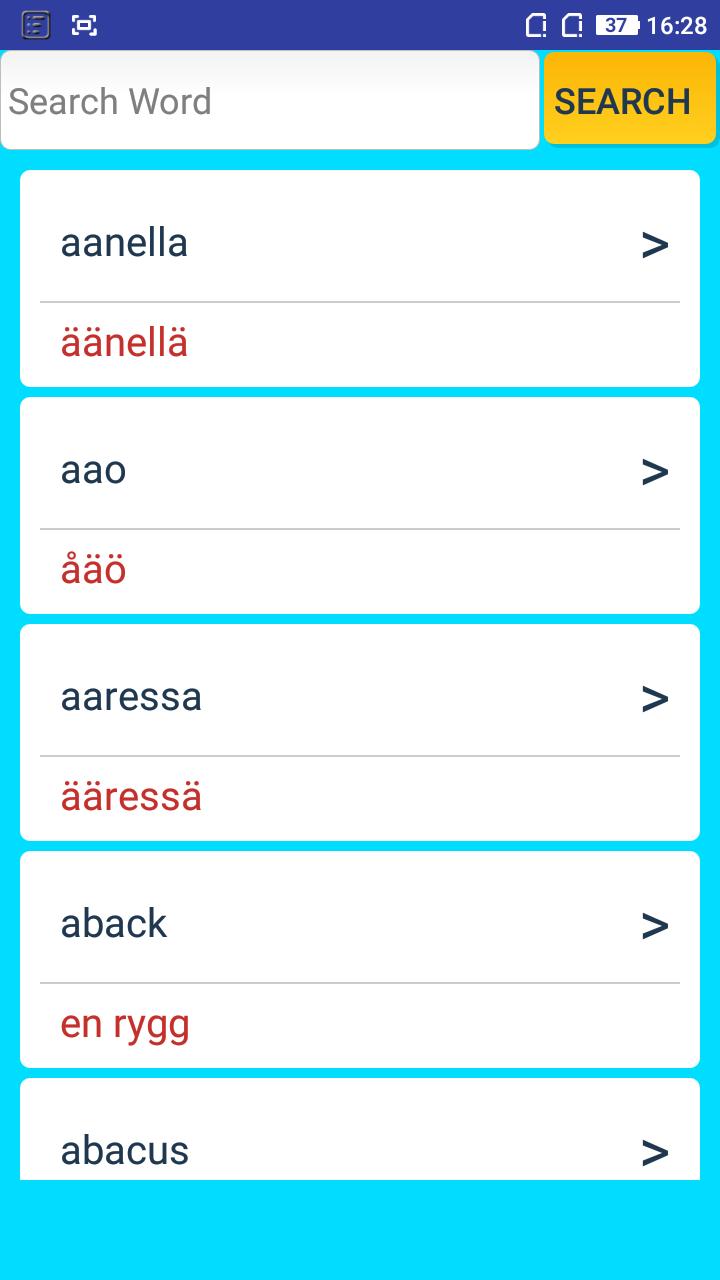This screenshot has width=720, height=1280.
Task: Select the word aback
Action: click(x=114, y=923)
